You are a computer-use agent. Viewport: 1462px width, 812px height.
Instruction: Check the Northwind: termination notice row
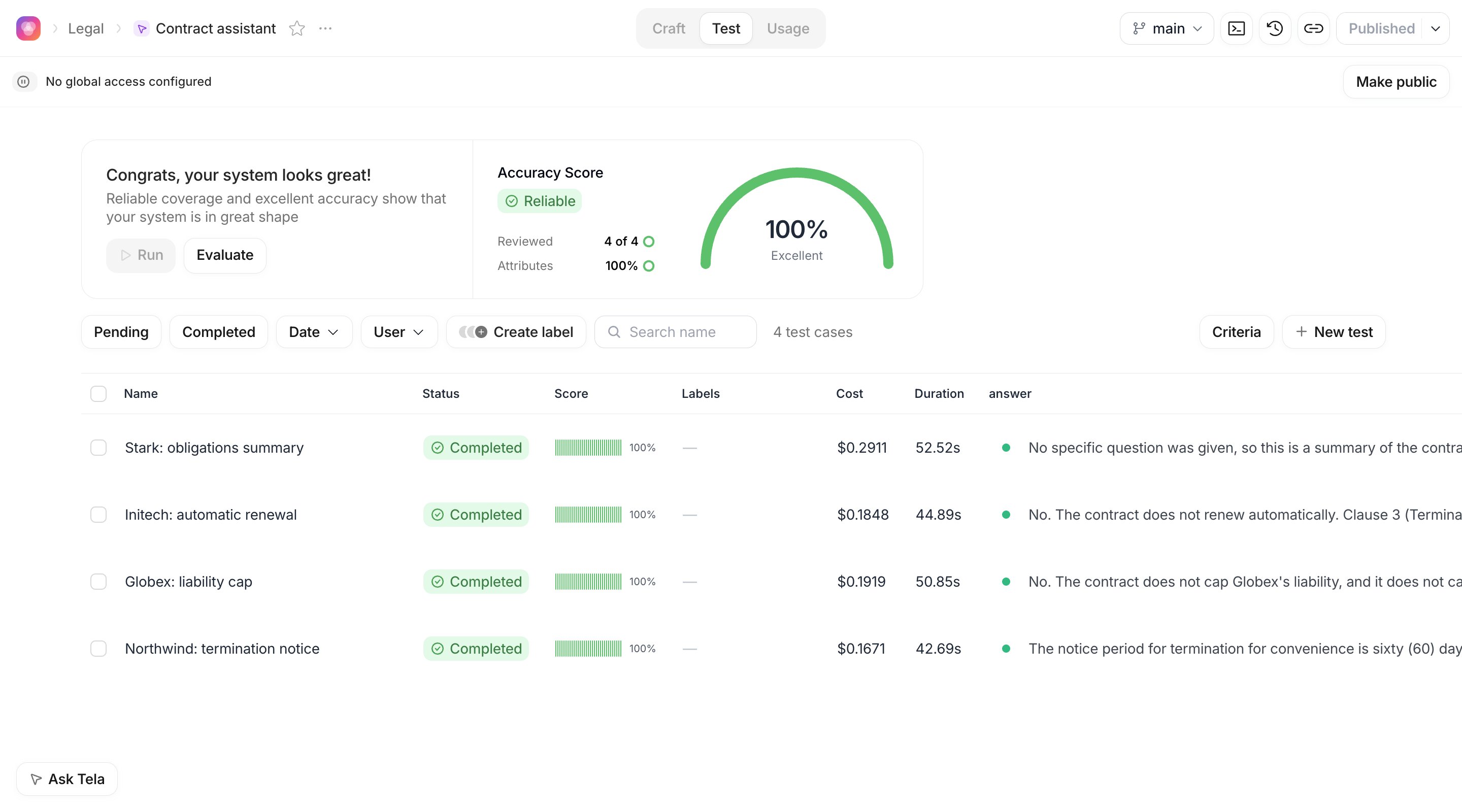98,649
